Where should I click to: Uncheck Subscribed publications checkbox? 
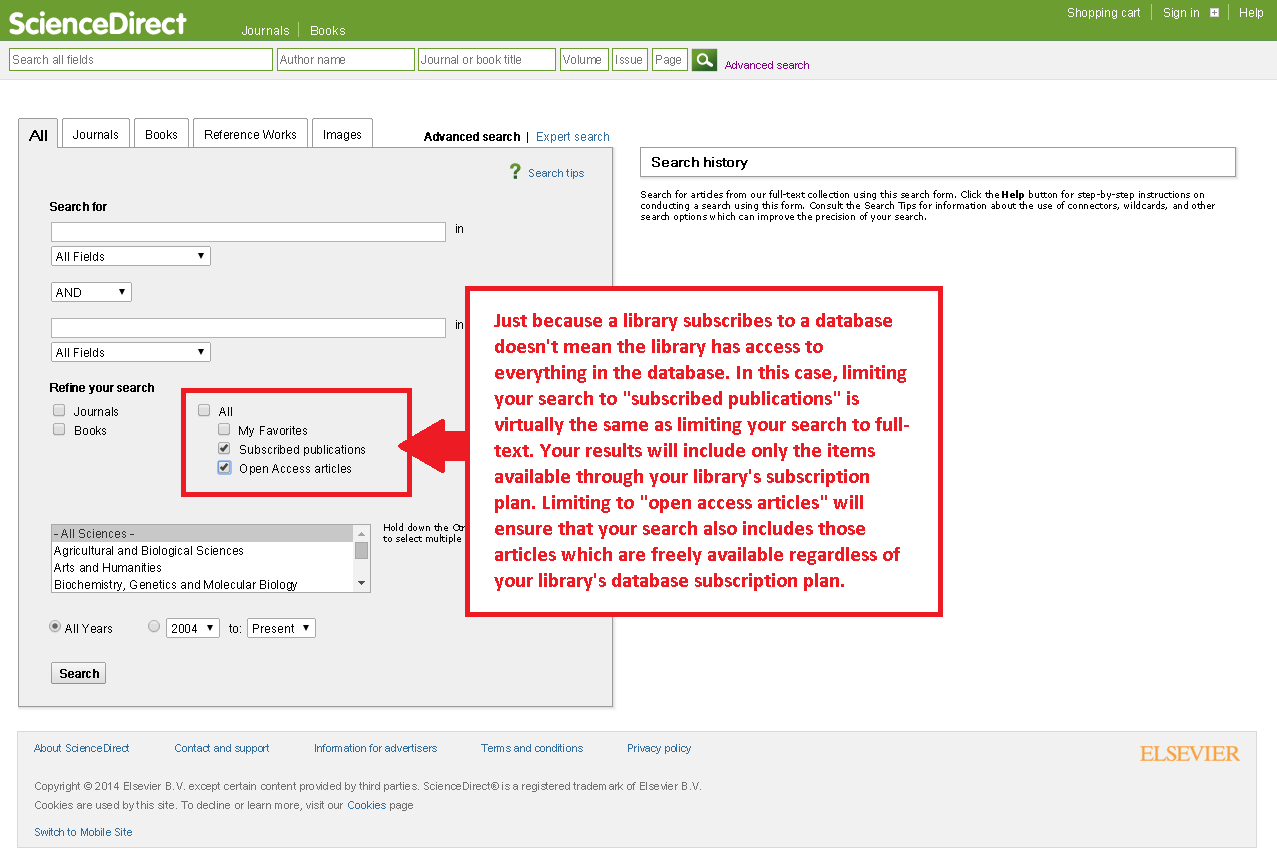pos(224,449)
